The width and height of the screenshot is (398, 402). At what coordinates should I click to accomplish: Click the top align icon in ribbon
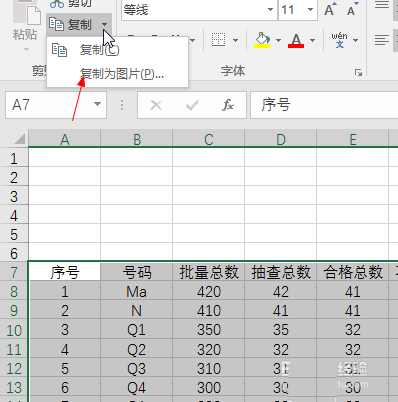pyautogui.click(x=382, y=5)
